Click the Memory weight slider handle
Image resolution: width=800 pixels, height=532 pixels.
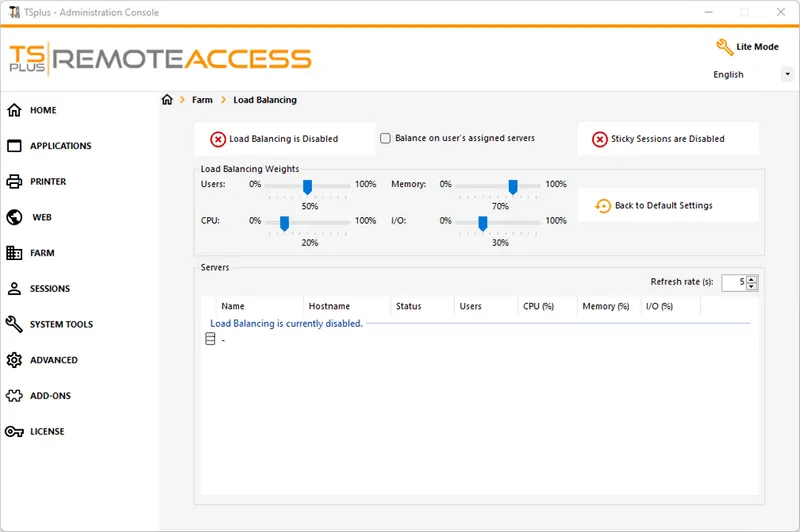tap(513, 186)
